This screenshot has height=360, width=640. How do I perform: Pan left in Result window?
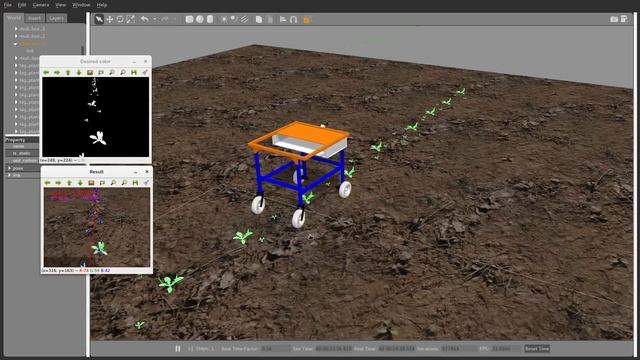(47, 182)
